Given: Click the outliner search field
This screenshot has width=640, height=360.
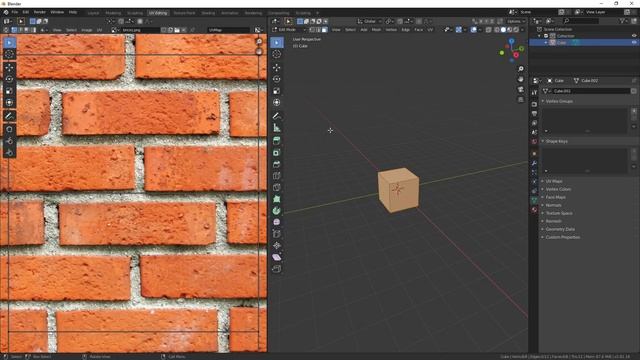Looking at the screenshot, I should 581,21.
